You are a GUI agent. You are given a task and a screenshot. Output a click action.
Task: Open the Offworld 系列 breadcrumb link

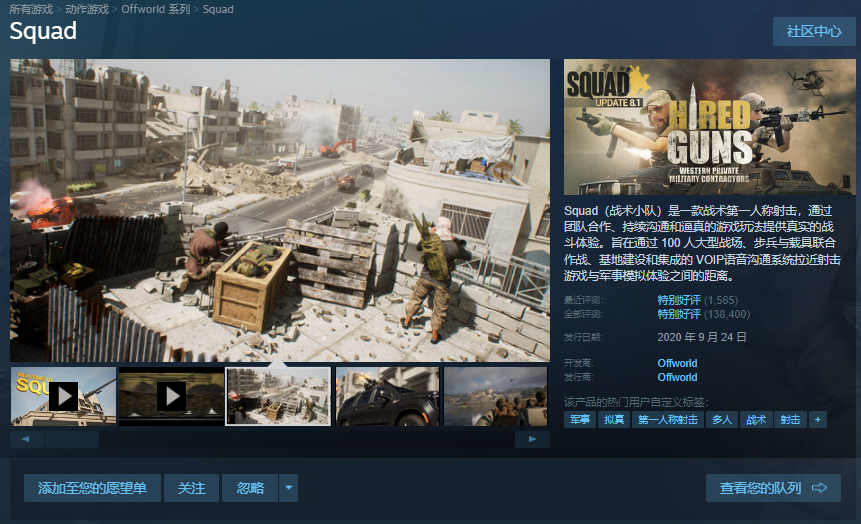click(155, 9)
